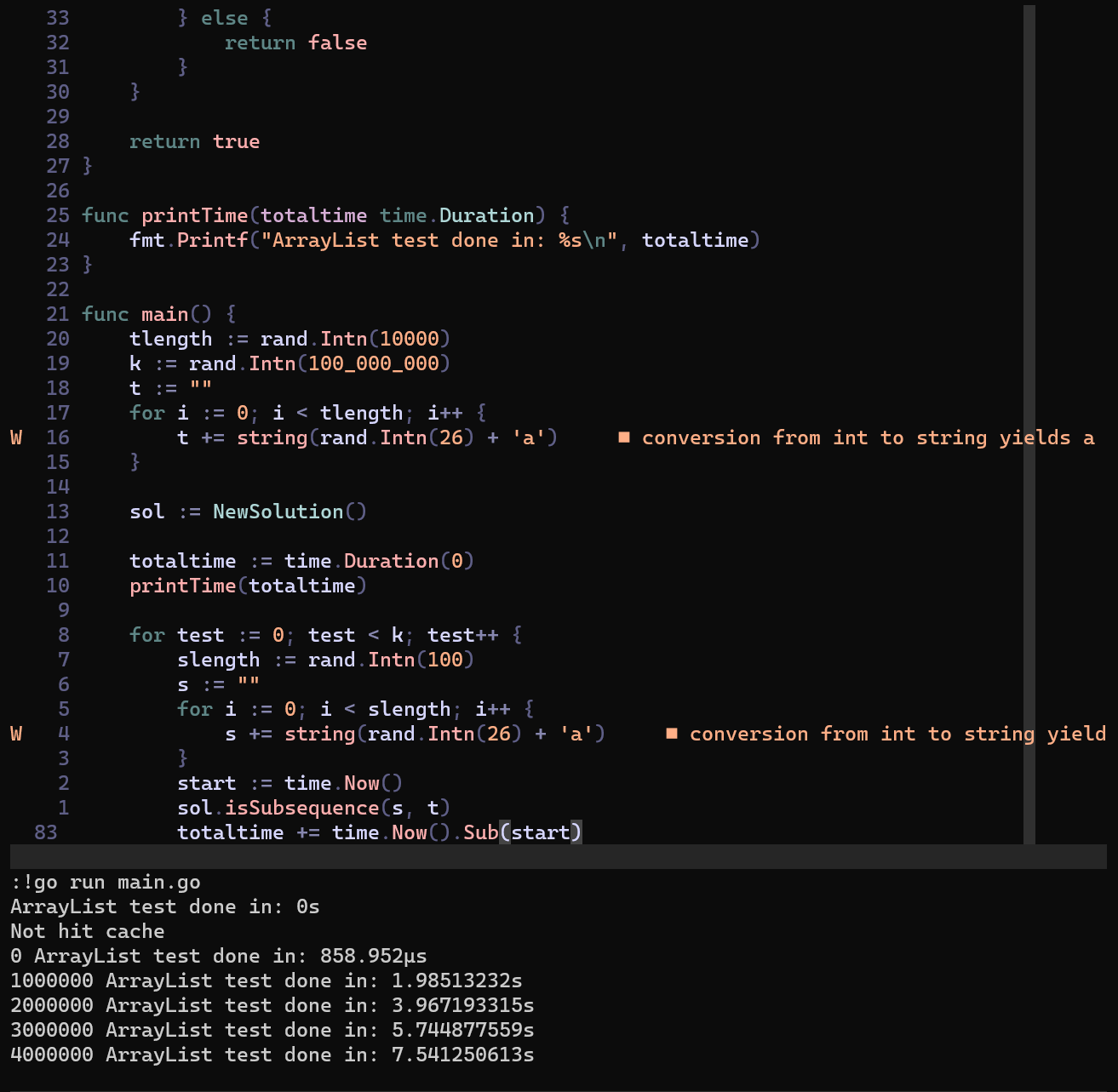Click the 'i < slength' loop header on line 5
This screenshot has width=1118, height=1092.
point(355,709)
